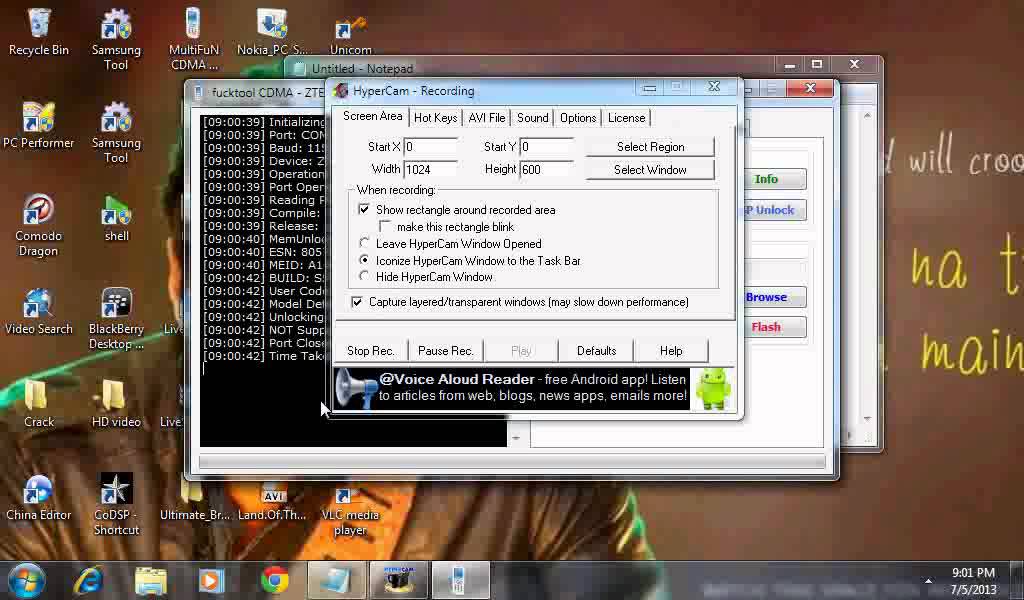Select Iconize HyperCam Window to Task Bar
This screenshot has width=1024, height=600.
coord(364,260)
